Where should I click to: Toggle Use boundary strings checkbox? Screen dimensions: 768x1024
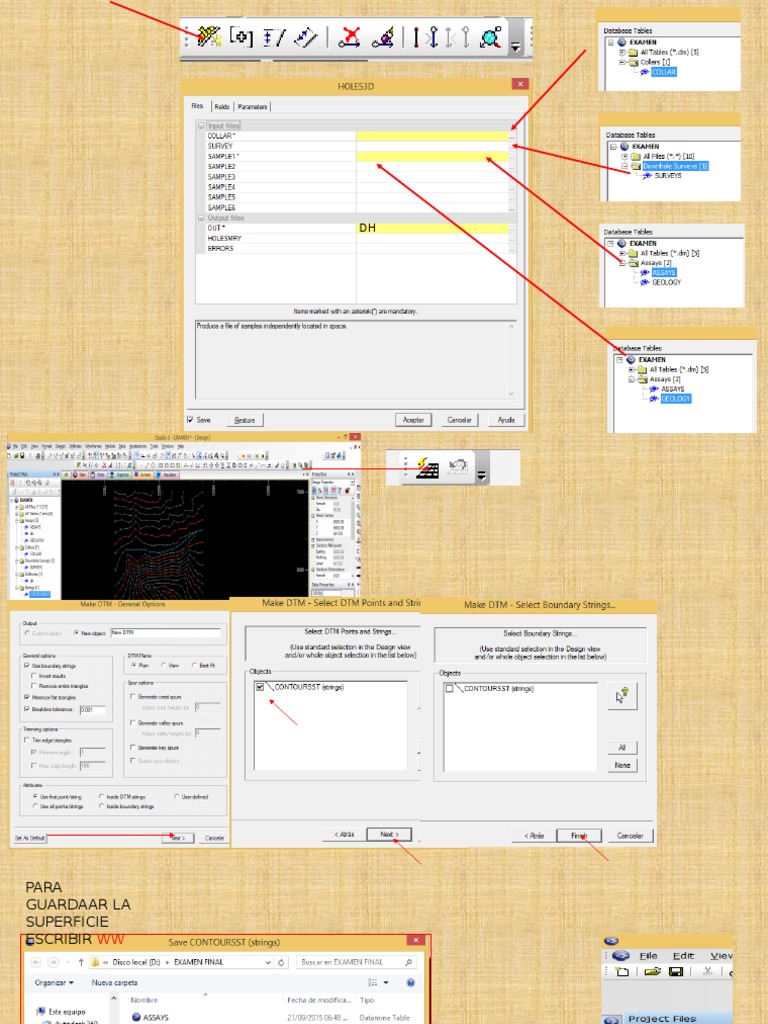pos(27,665)
